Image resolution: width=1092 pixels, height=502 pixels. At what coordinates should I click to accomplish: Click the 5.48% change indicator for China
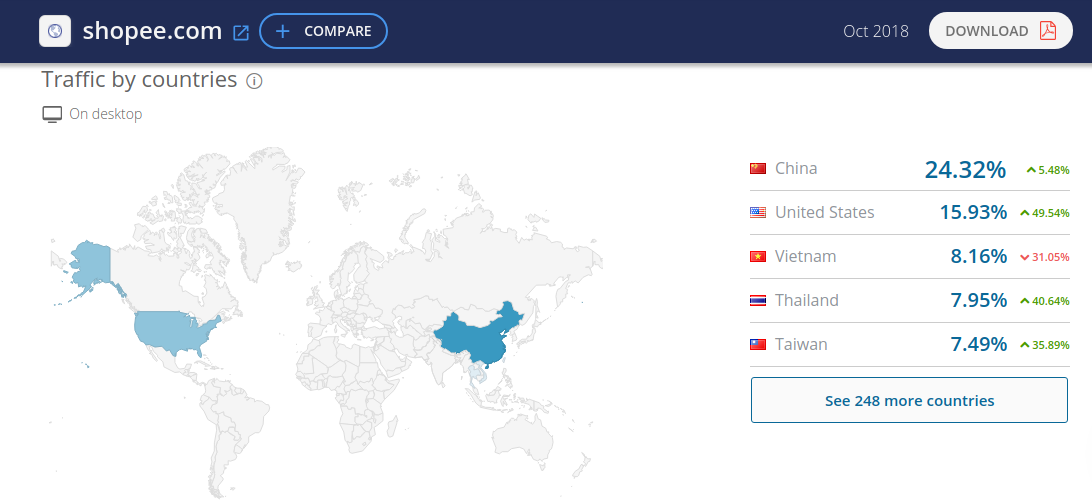coord(1047,169)
